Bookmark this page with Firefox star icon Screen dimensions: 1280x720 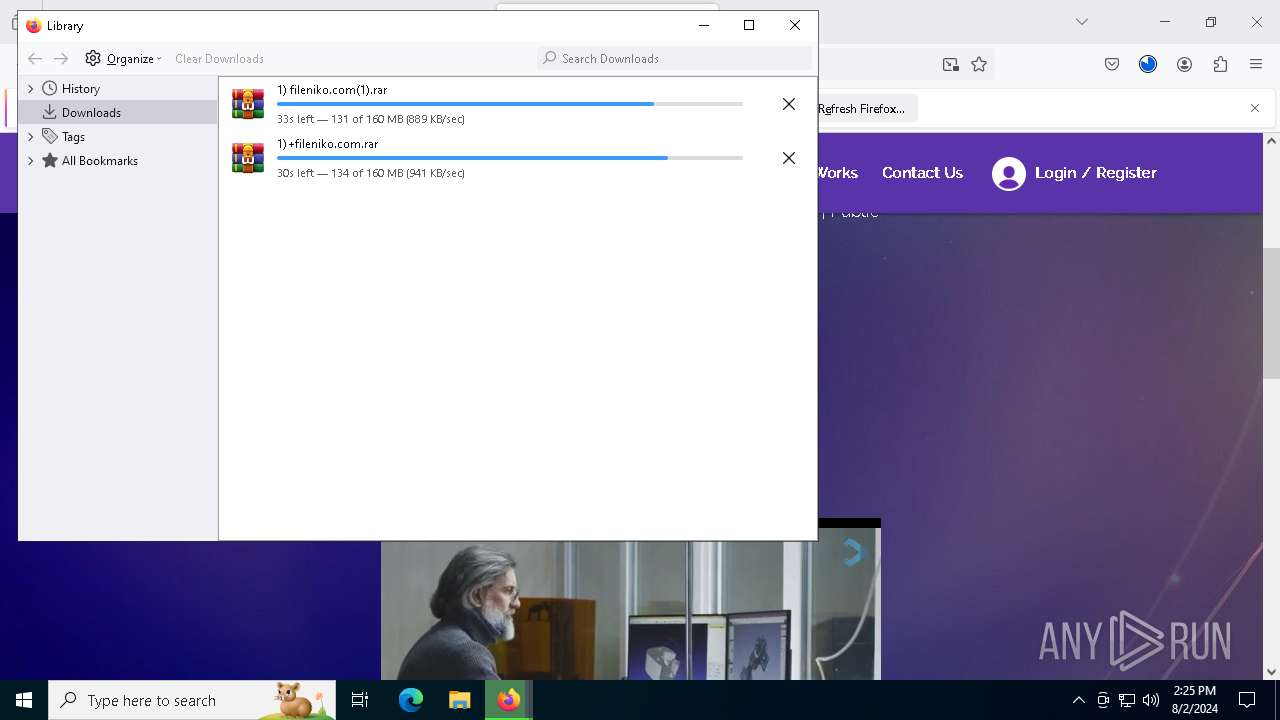979,64
